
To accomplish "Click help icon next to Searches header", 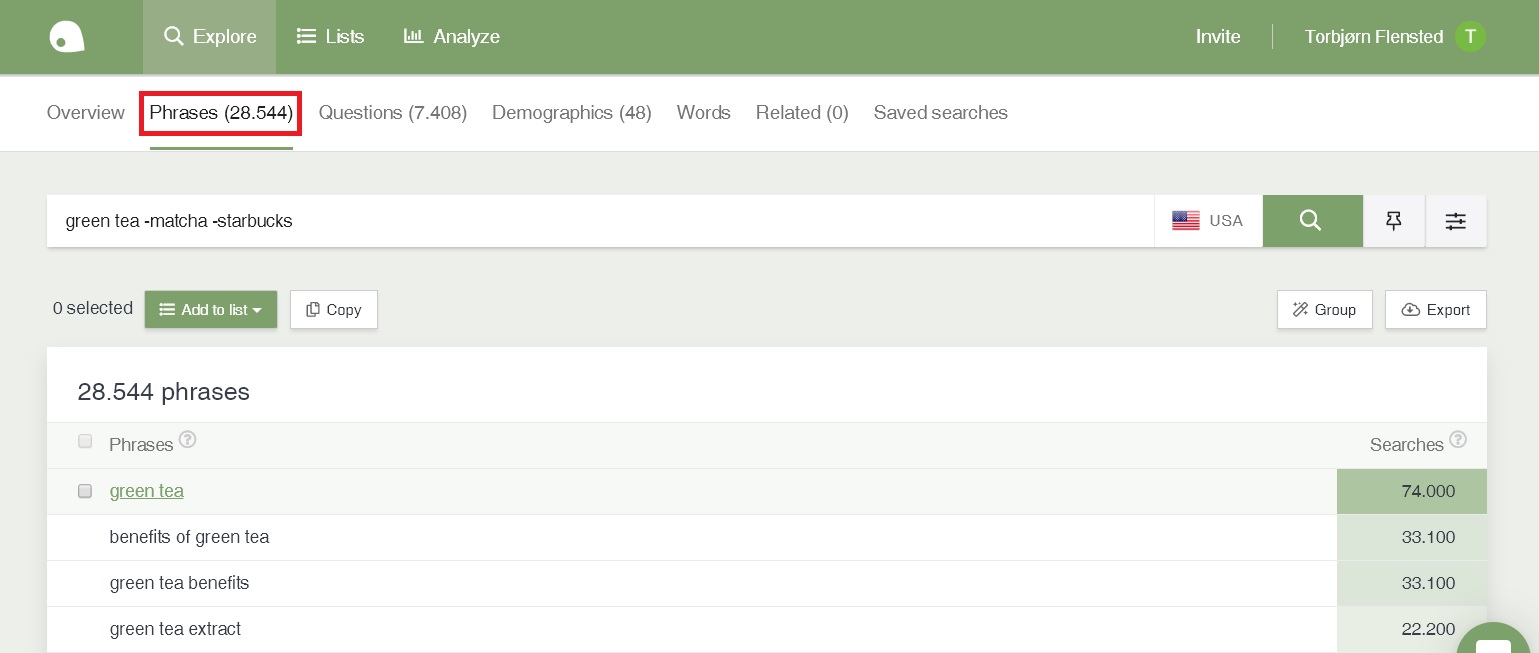I will [x=1458, y=440].
